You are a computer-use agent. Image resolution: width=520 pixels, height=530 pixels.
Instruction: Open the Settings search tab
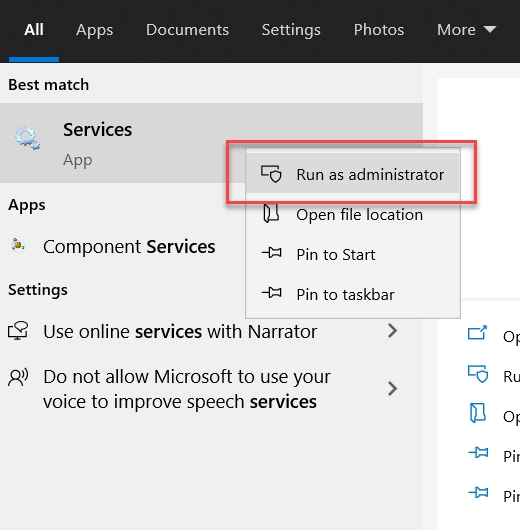click(291, 30)
